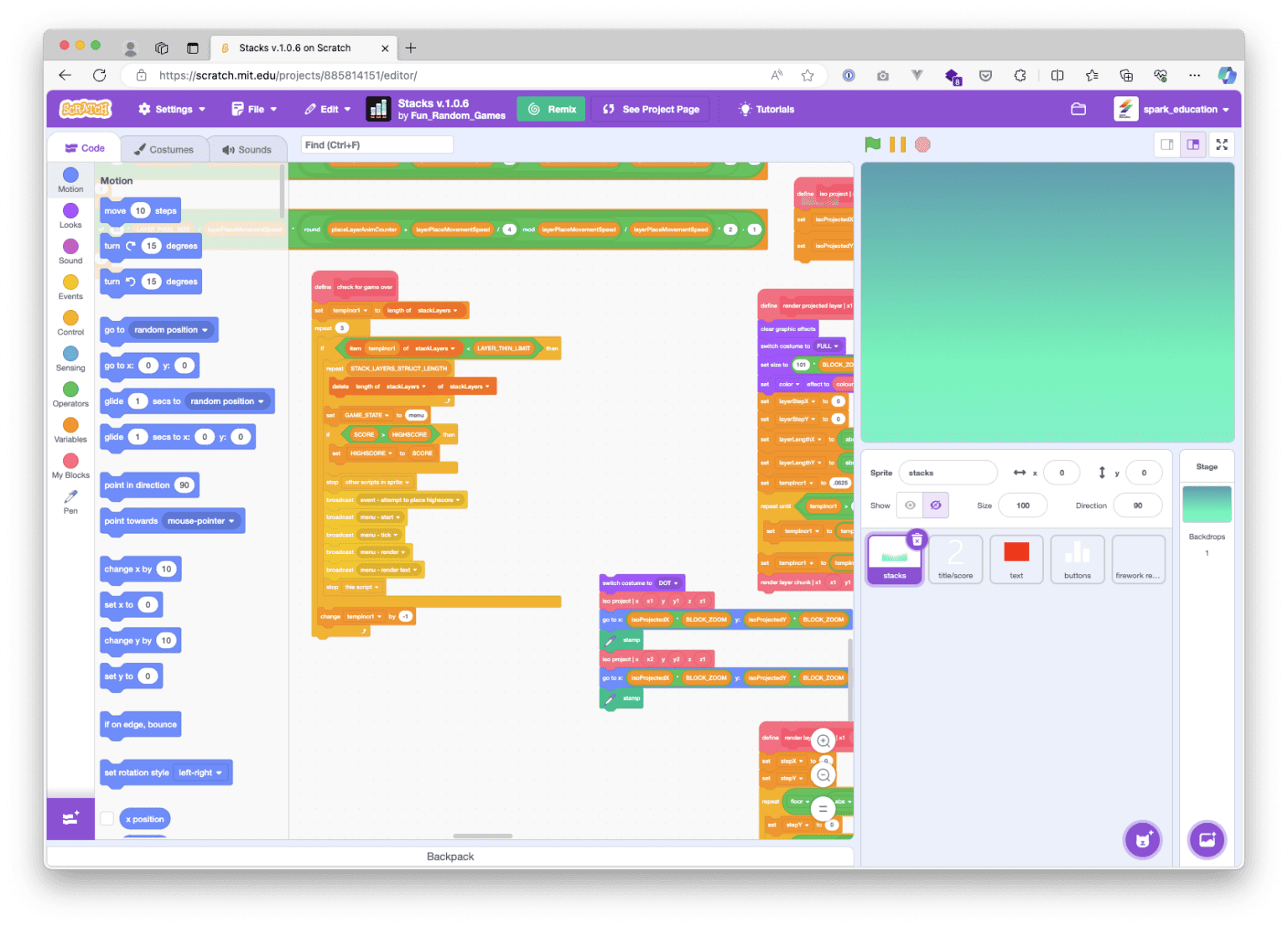This screenshot has width=1288, height=927.
Task: Delete the stacks sprite via trash icon
Action: click(917, 540)
